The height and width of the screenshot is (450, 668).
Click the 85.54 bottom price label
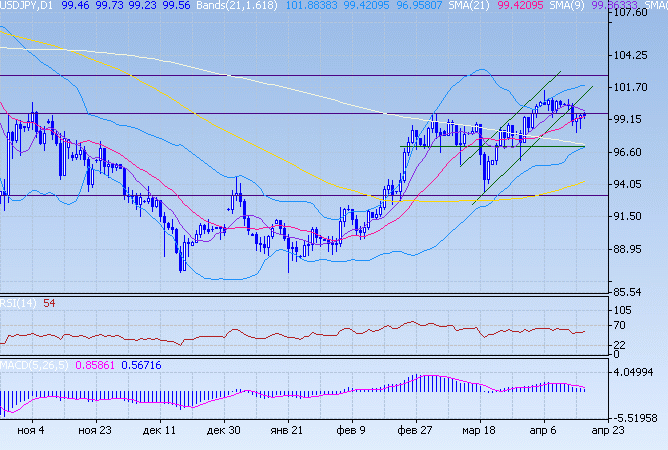[635, 292]
